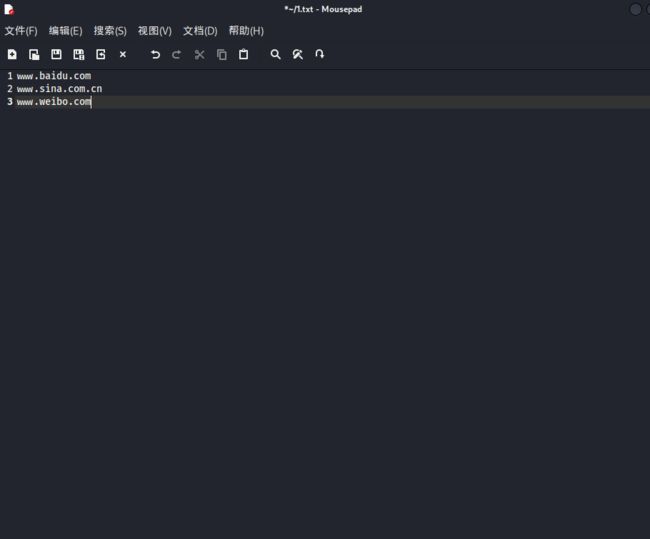Click the New From Template toolbar icon
This screenshot has width=650, height=539.
34,54
